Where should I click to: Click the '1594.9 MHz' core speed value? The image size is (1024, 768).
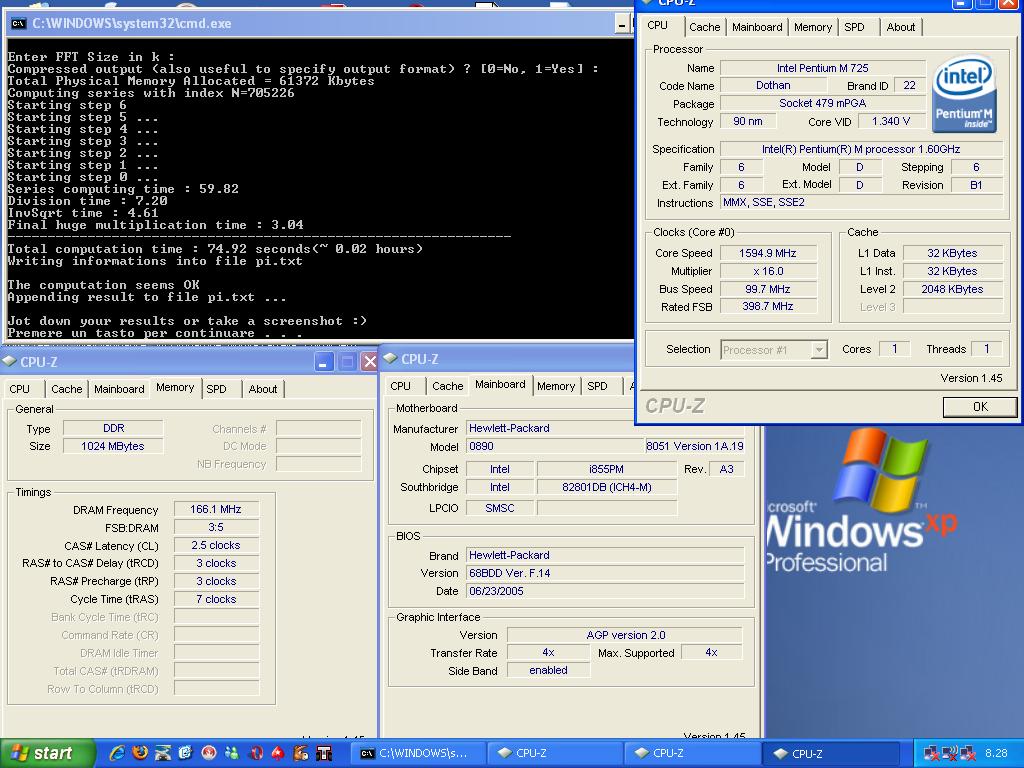(x=768, y=253)
